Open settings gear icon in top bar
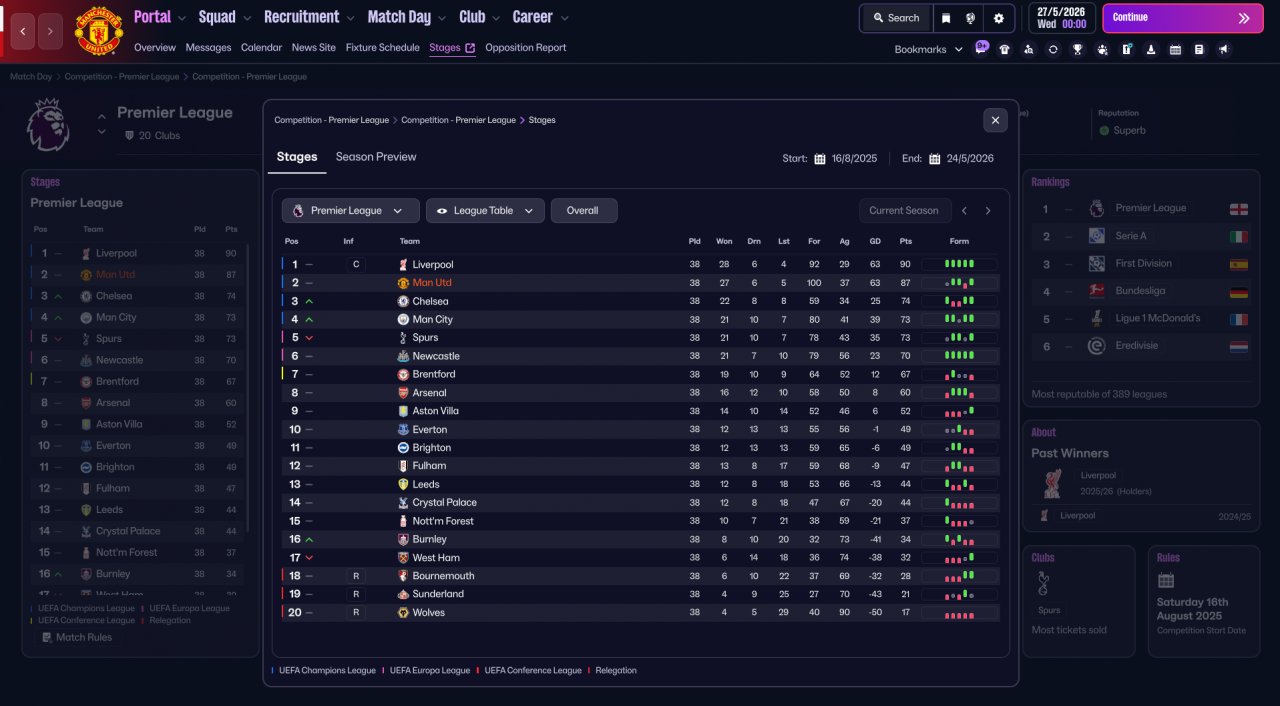The height and width of the screenshot is (706, 1280). [x=999, y=18]
